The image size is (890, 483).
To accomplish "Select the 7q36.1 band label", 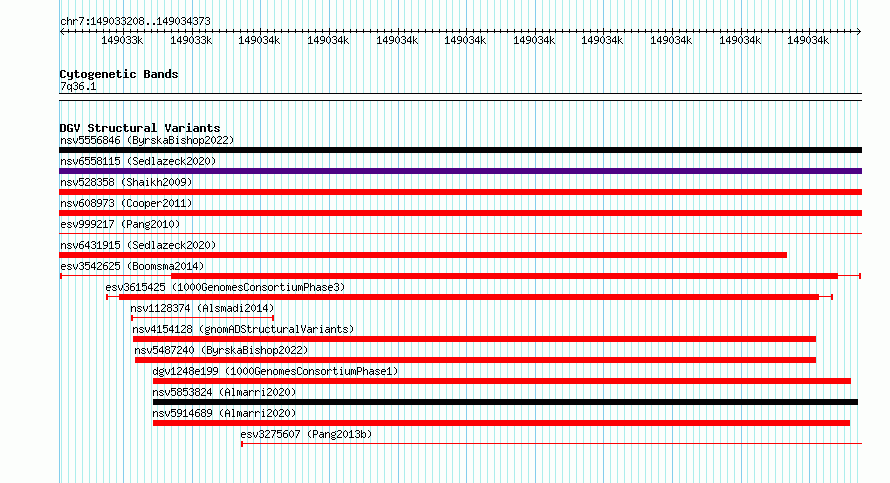I will [x=78, y=86].
